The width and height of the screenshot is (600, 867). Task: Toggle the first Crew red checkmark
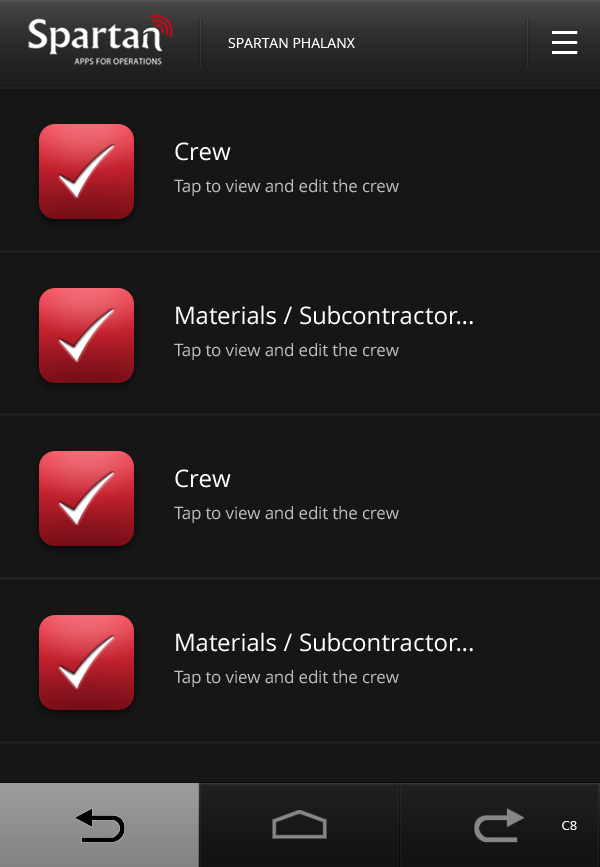coord(86,171)
